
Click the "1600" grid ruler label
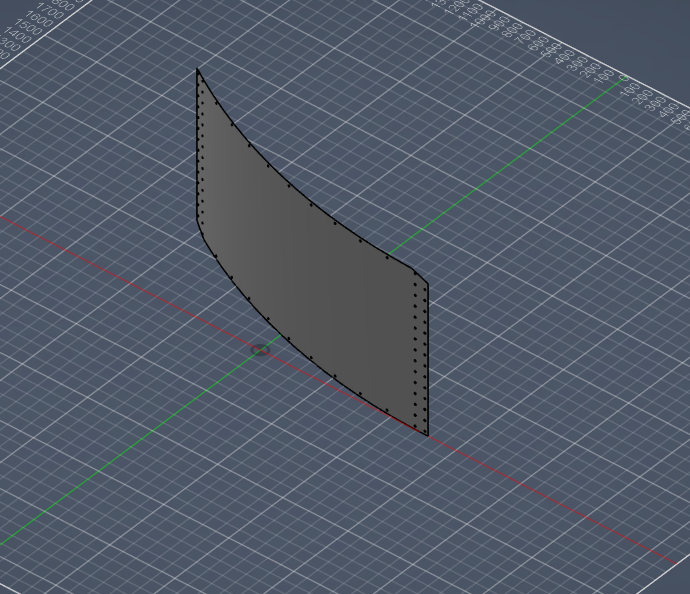coord(38,19)
